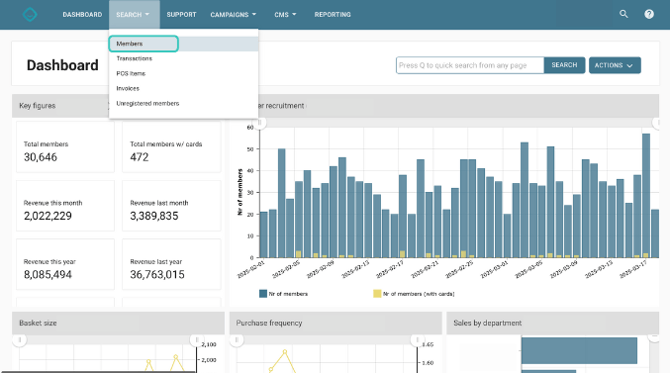The width and height of the screenshot is (670, 373).
Task: Toggle Nr of members (with cards) legend
Action: [414, 294]
